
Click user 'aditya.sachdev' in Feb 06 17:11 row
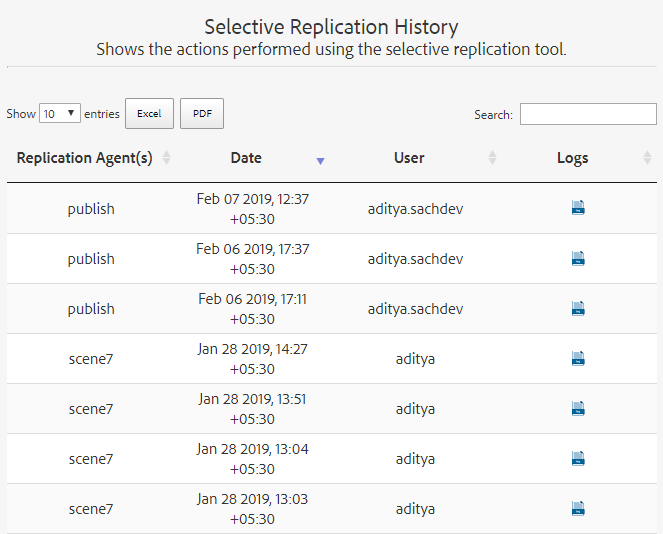pos(415,309)
